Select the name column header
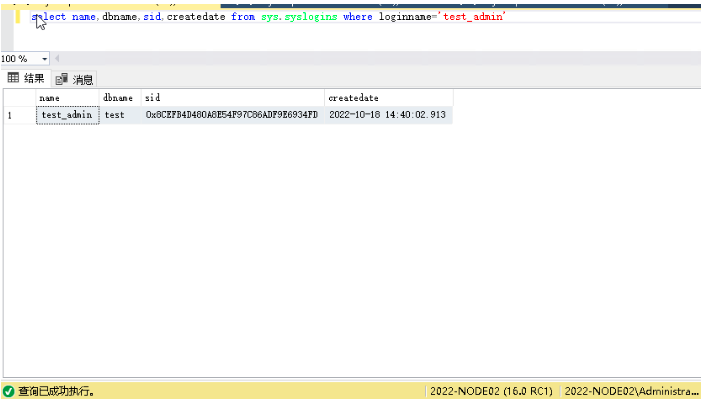Screen dimensions: 709x403 click(67, 98)
